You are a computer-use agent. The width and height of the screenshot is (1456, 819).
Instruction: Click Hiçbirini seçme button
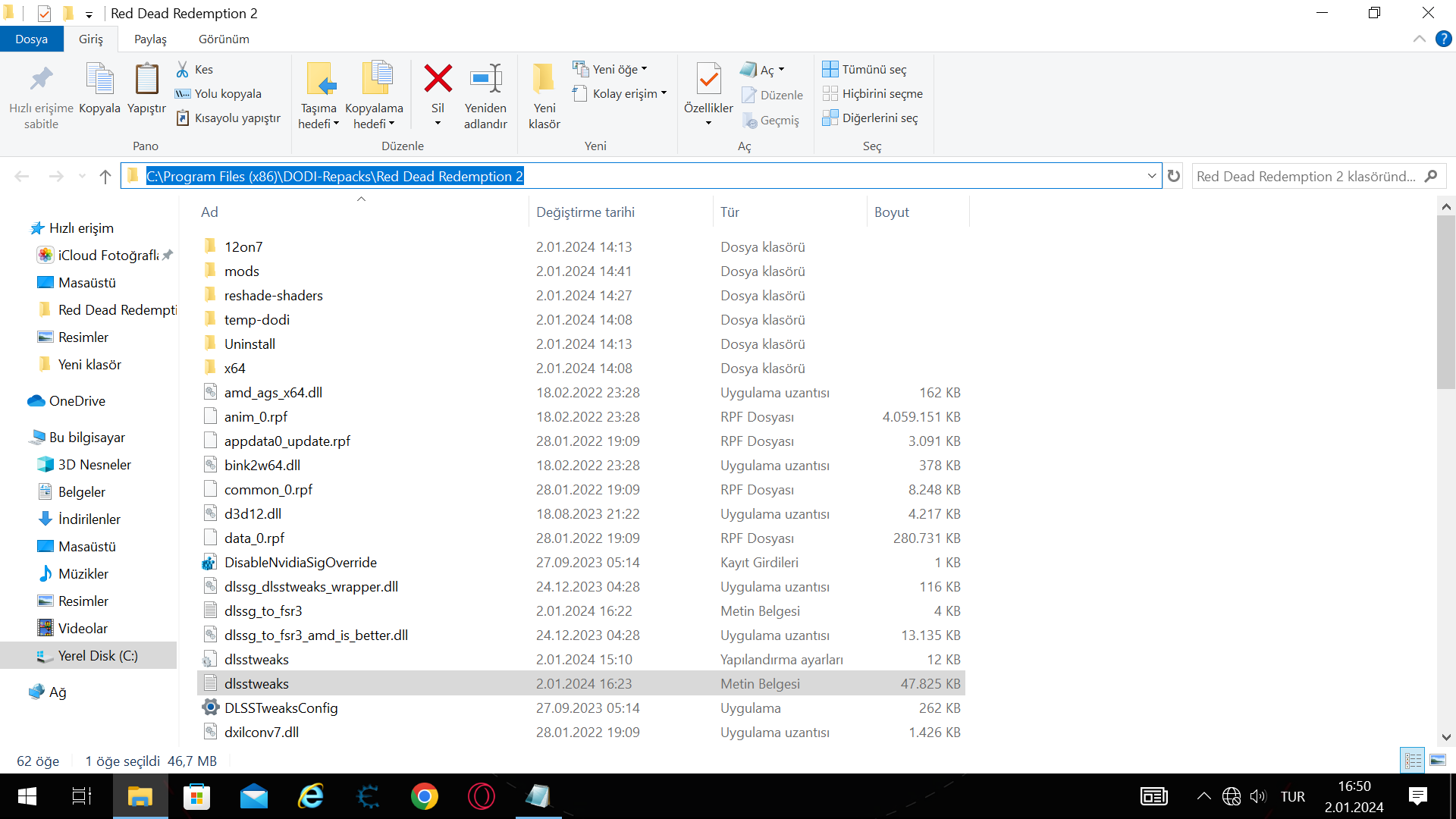873,93
